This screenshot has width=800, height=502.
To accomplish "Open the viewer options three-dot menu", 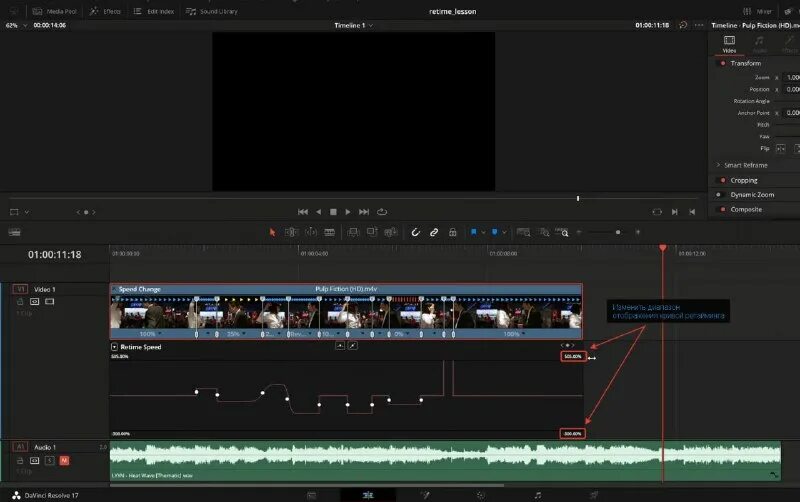I will pyautogui.click(x=699, y=25).
